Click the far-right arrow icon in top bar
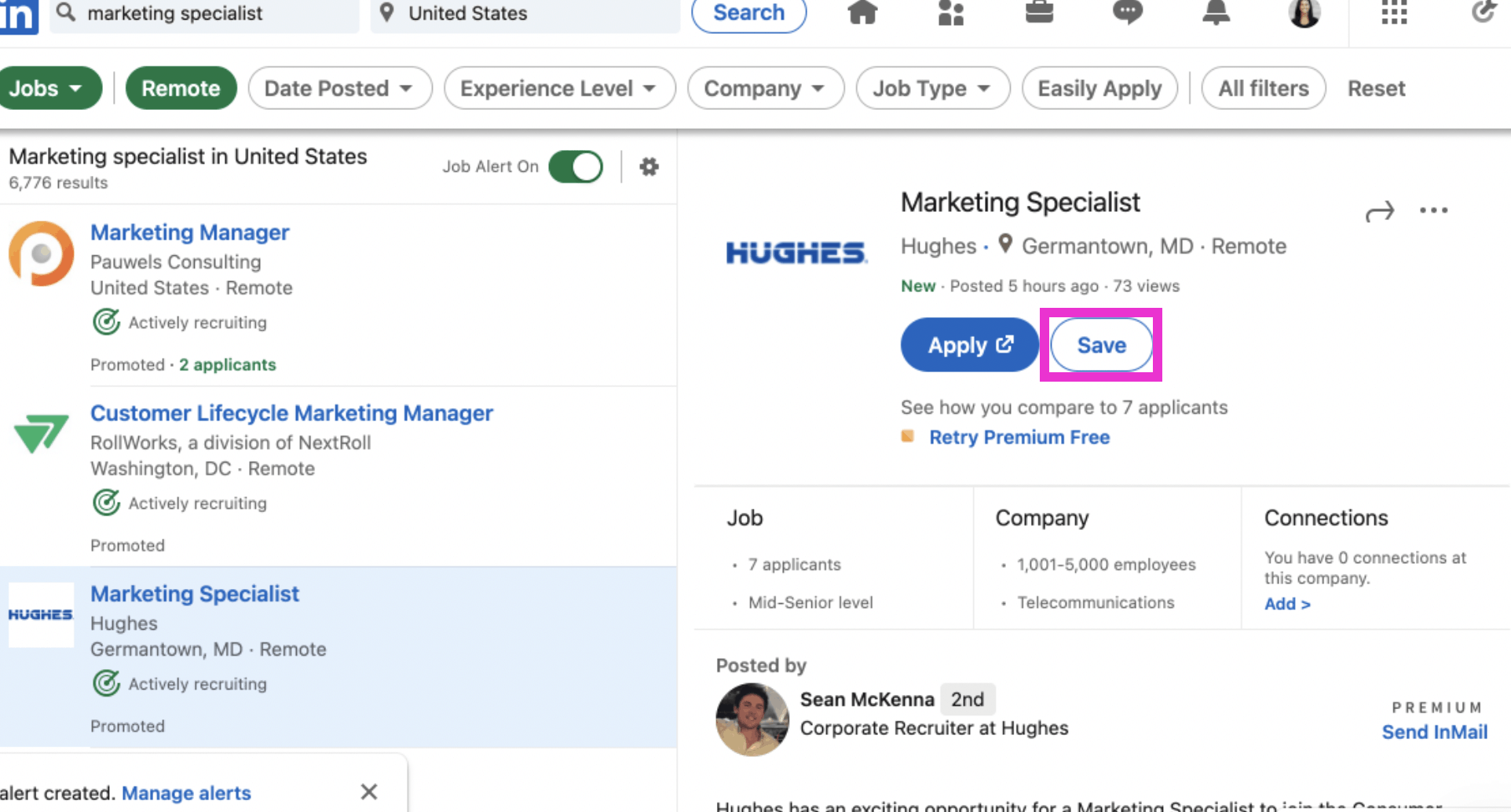1511x812 pixels. (1484, 12)
